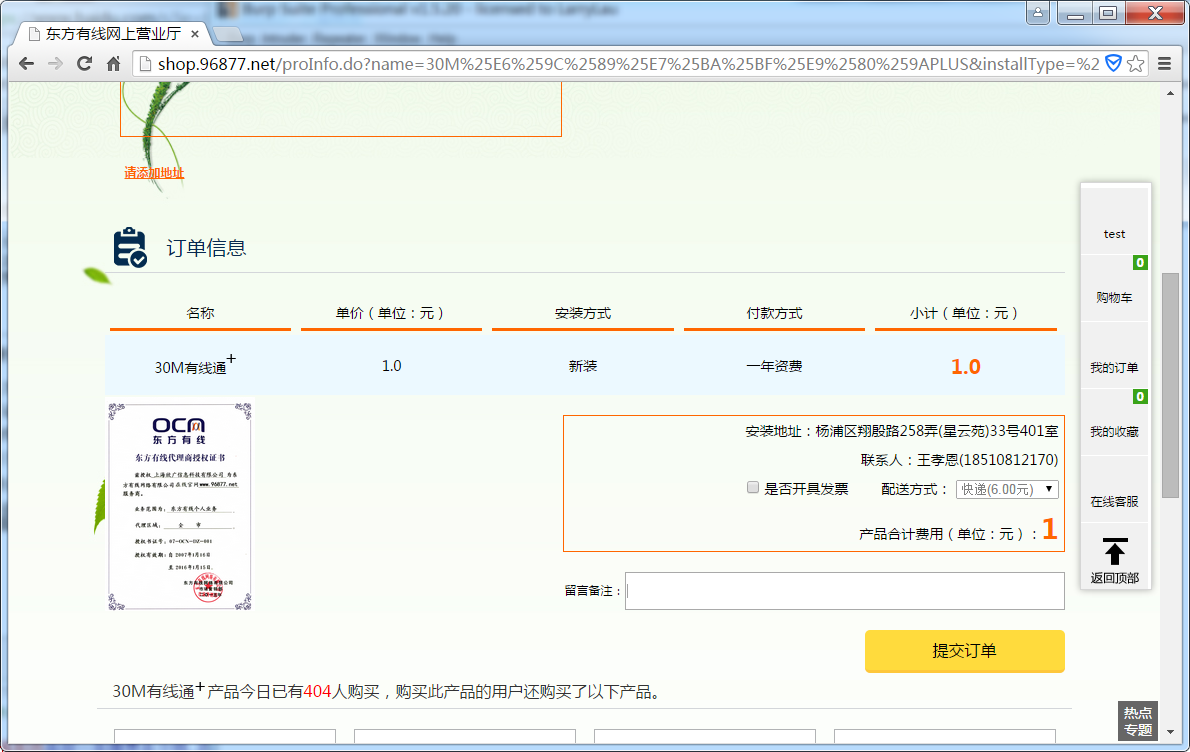Image resolution: width=1190 pixels, height=752 pixels.
Task: Click the 联系人 王孝恩 contact line
Action: (959, 460)
